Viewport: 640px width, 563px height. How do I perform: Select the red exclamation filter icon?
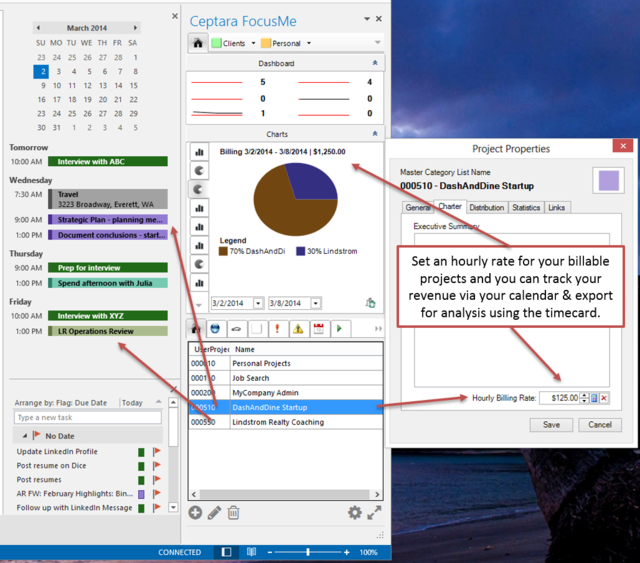(x=278, y=329)
